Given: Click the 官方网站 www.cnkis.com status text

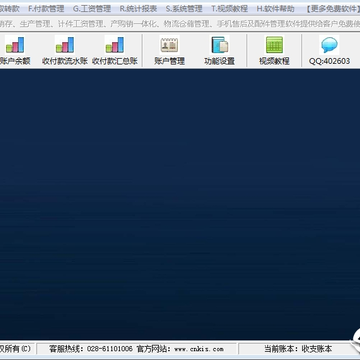Looking at the screenshot, I should click(180, 349).
